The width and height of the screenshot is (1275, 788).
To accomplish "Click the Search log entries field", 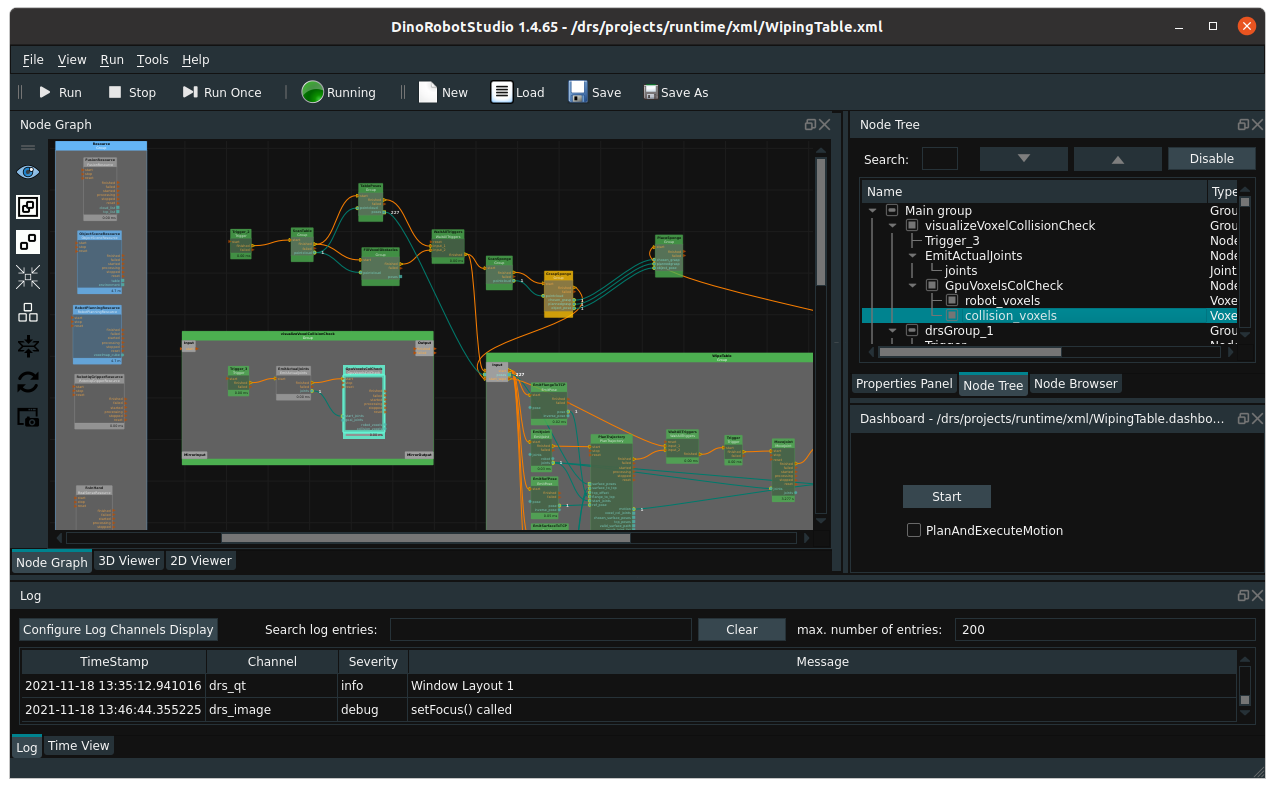I will pos(540,629).
